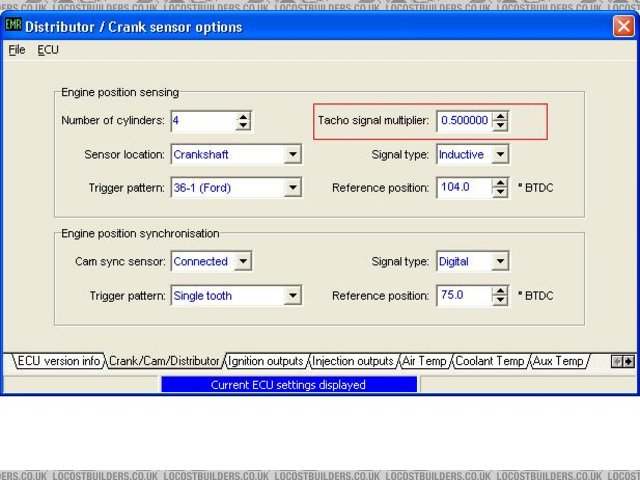Expand the Single tooth trigger pattern dropdown

(292, 296)
